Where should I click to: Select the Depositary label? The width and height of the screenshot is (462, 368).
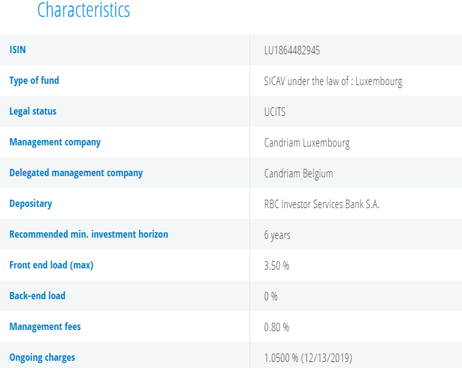pos(31,204)
